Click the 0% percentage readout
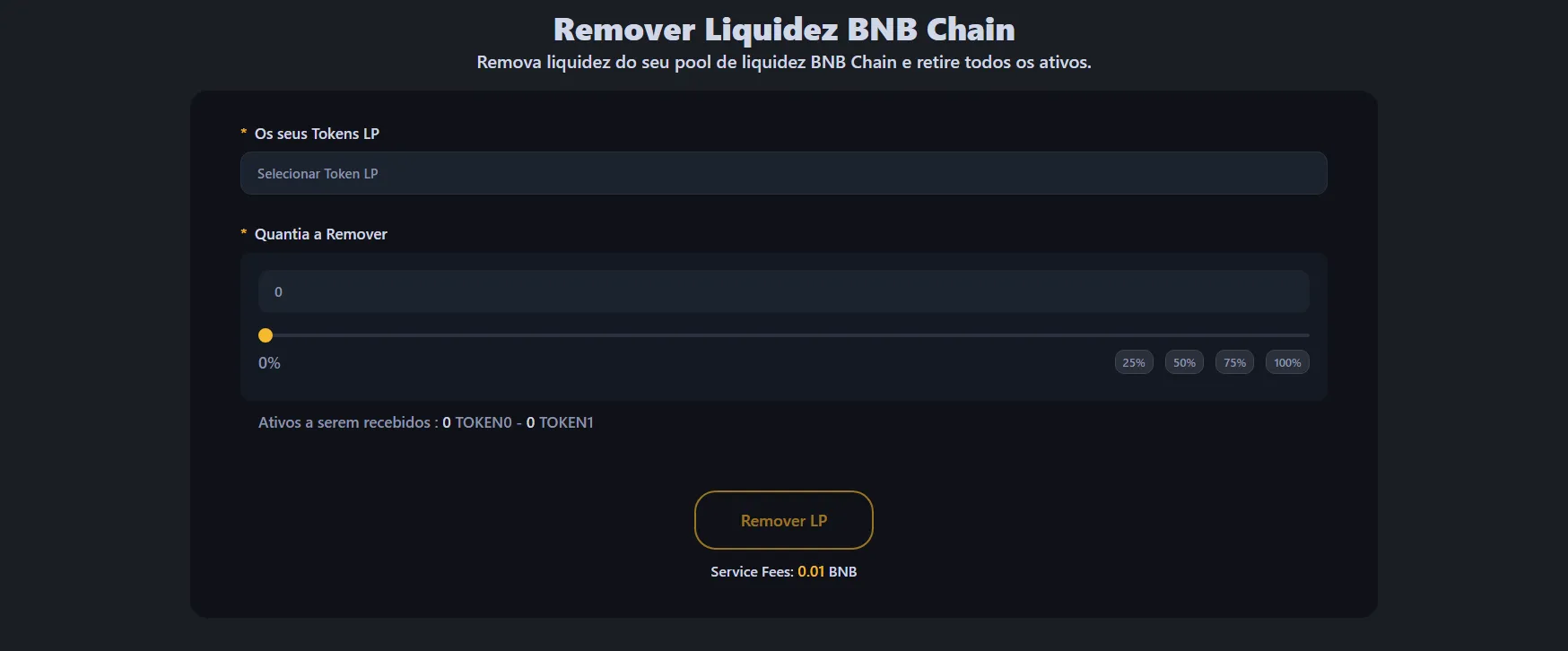The width and height of the screenshot is (1568, 651). [x=269, y=363]
